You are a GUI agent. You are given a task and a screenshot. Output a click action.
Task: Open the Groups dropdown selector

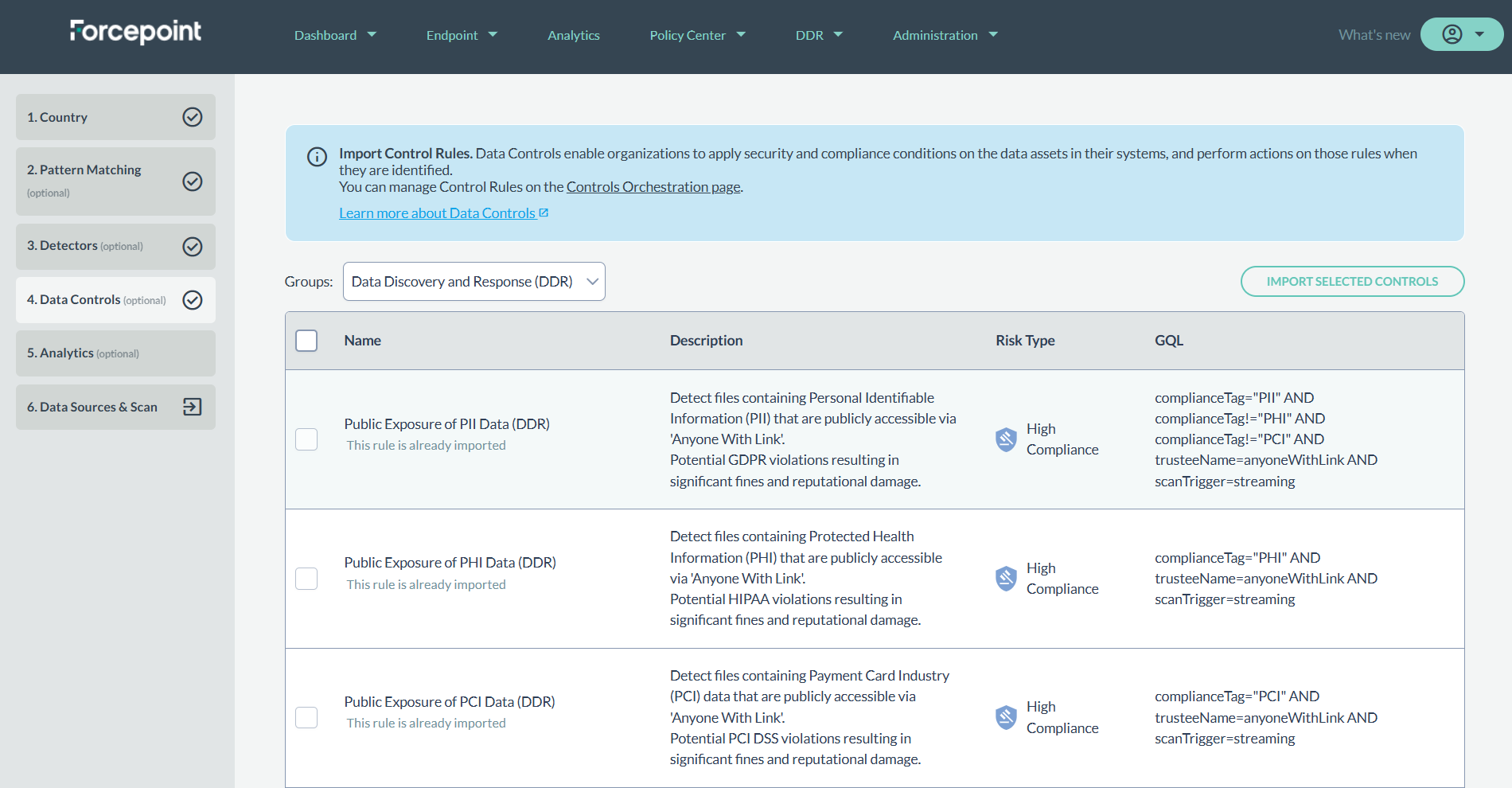point(473,282)
